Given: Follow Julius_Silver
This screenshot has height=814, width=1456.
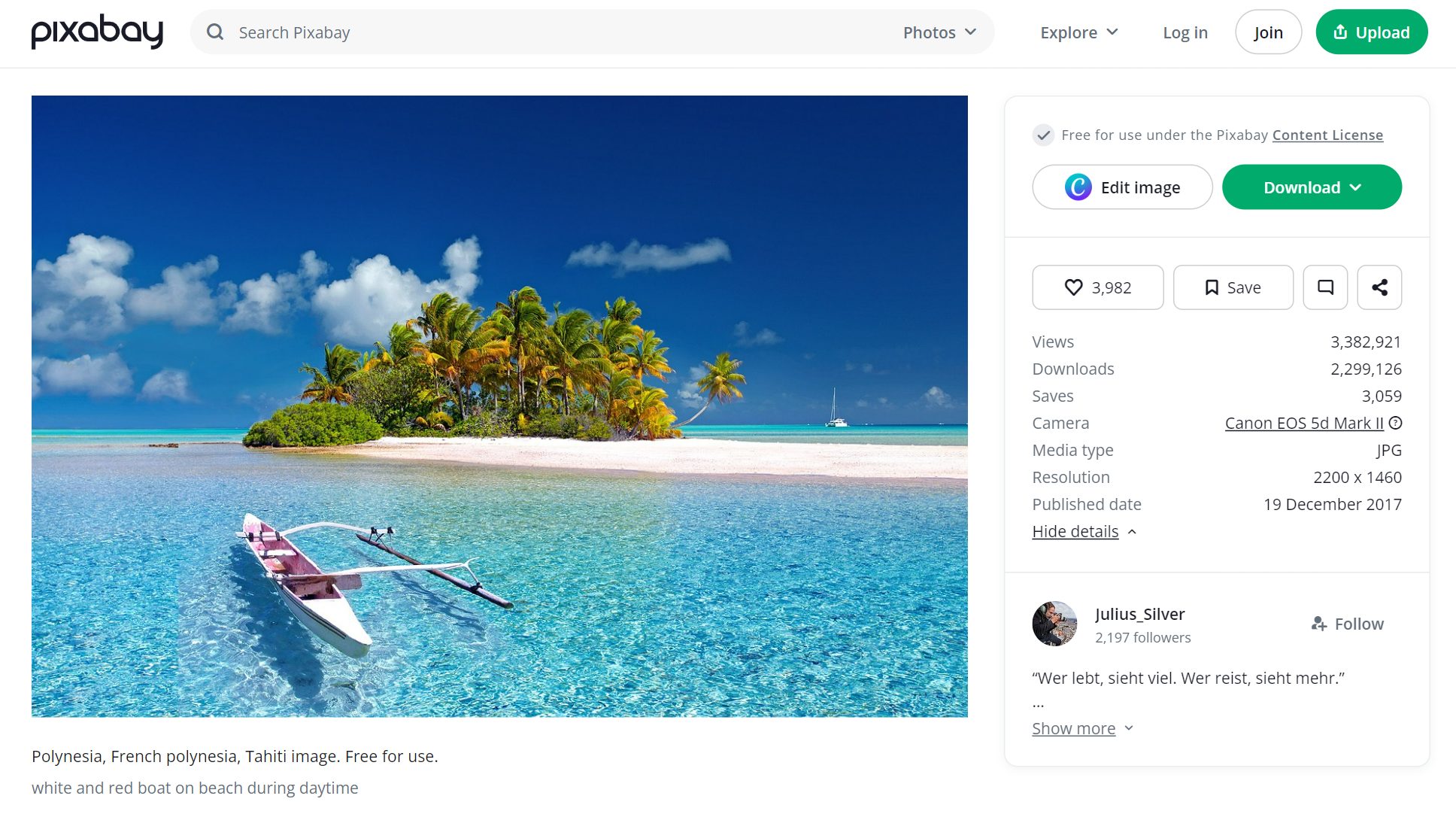Looking at the screenshot, I should tap(1347, 624).
